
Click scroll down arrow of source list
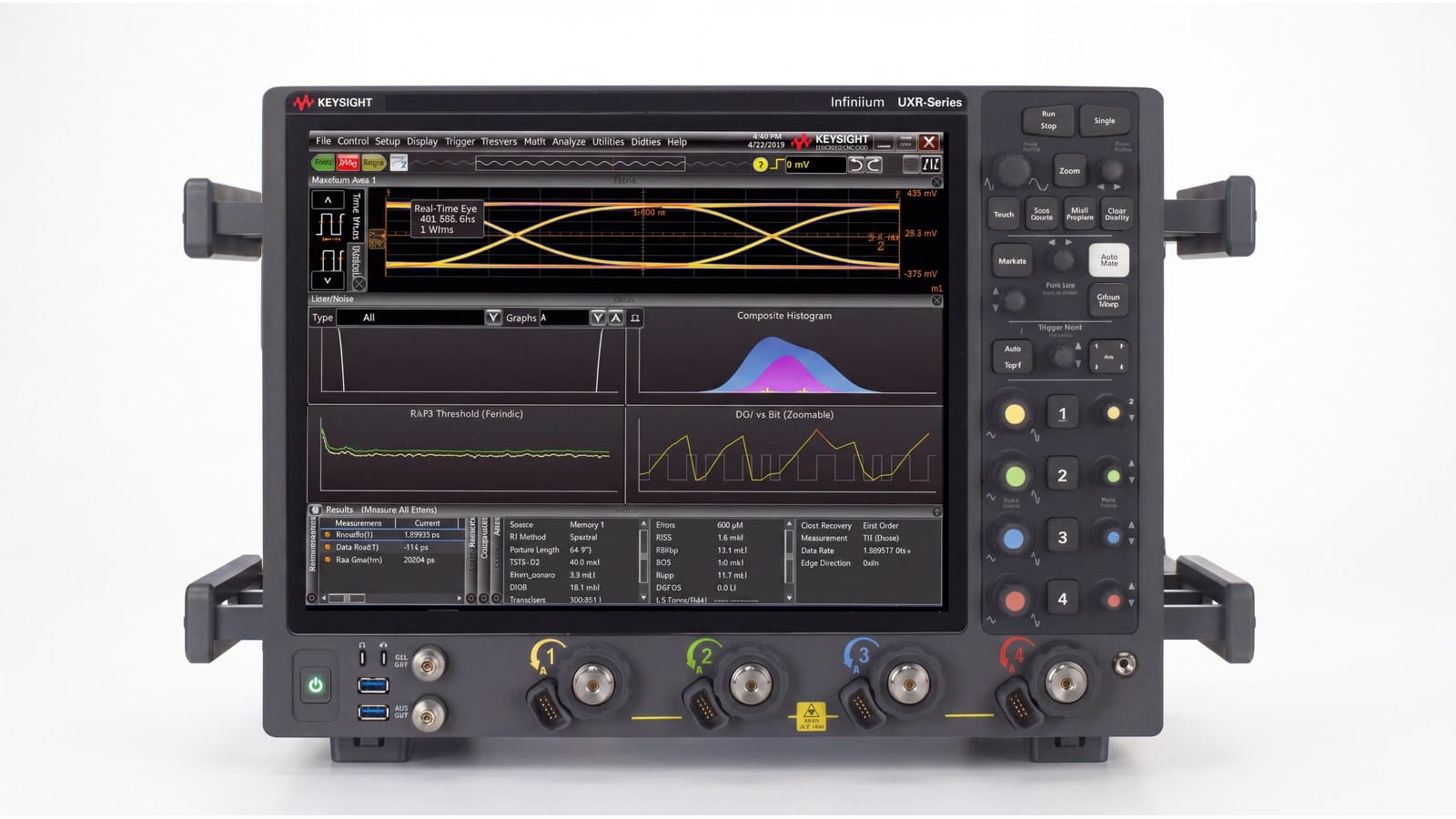tap(645, 598)
